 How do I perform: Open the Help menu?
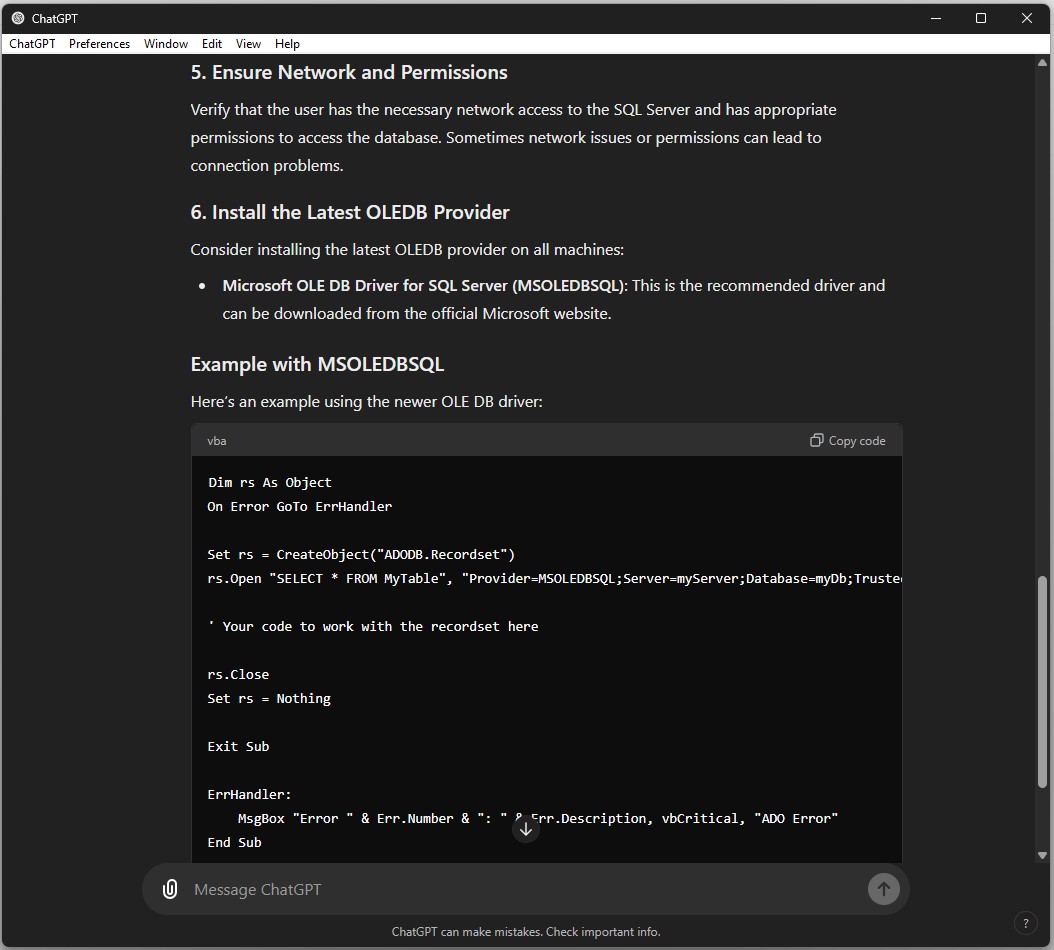(287, 44)
